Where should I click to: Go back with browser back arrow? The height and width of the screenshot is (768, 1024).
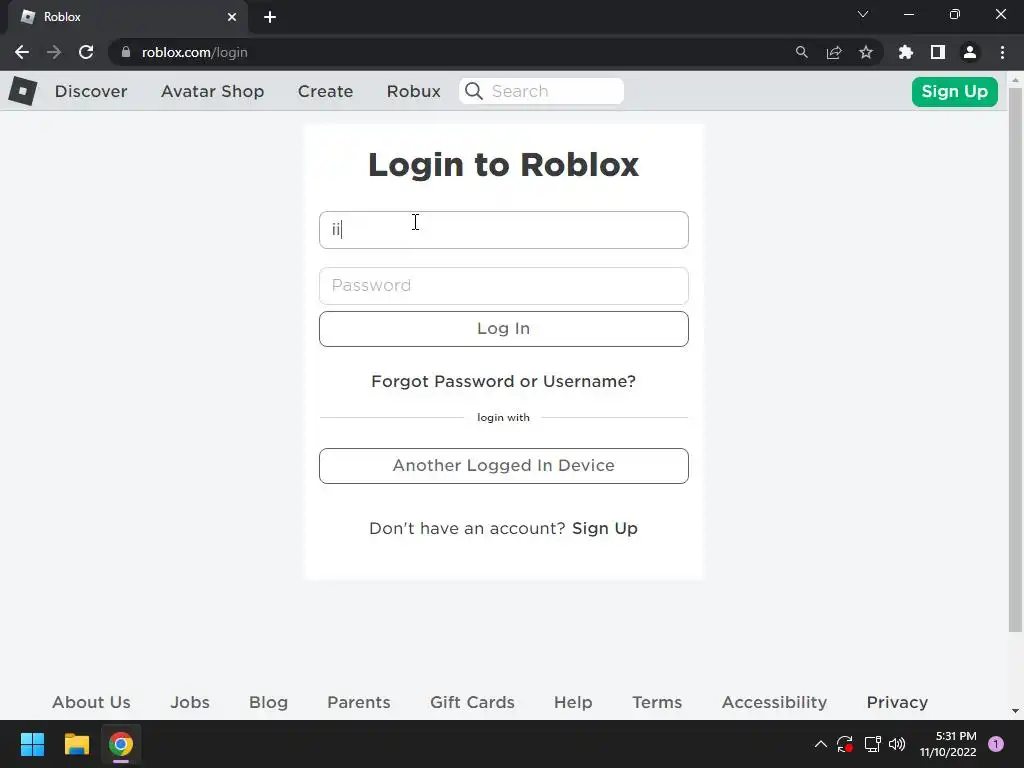tap(22, 52)
